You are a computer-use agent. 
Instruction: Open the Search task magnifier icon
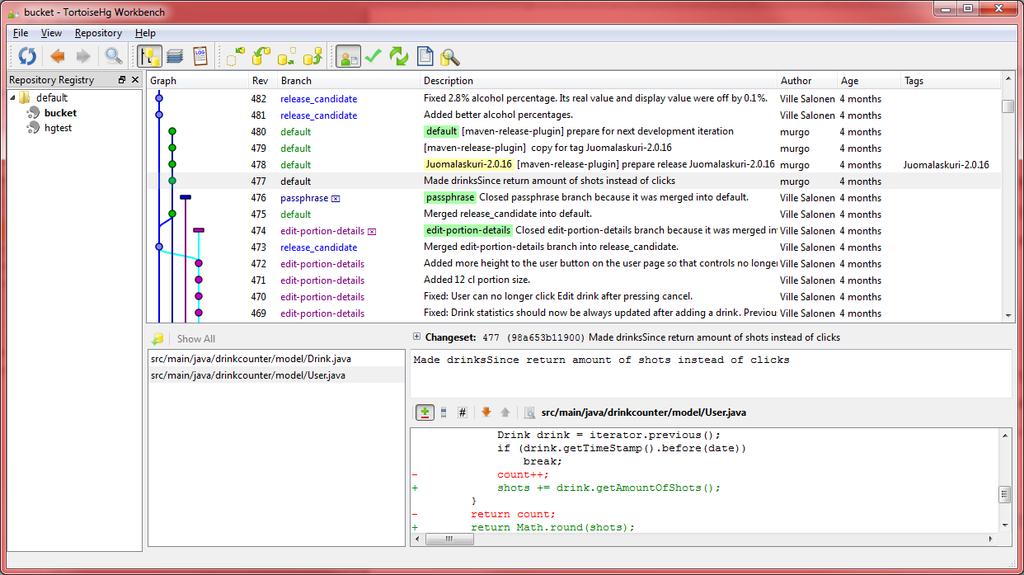pos(449,57)
